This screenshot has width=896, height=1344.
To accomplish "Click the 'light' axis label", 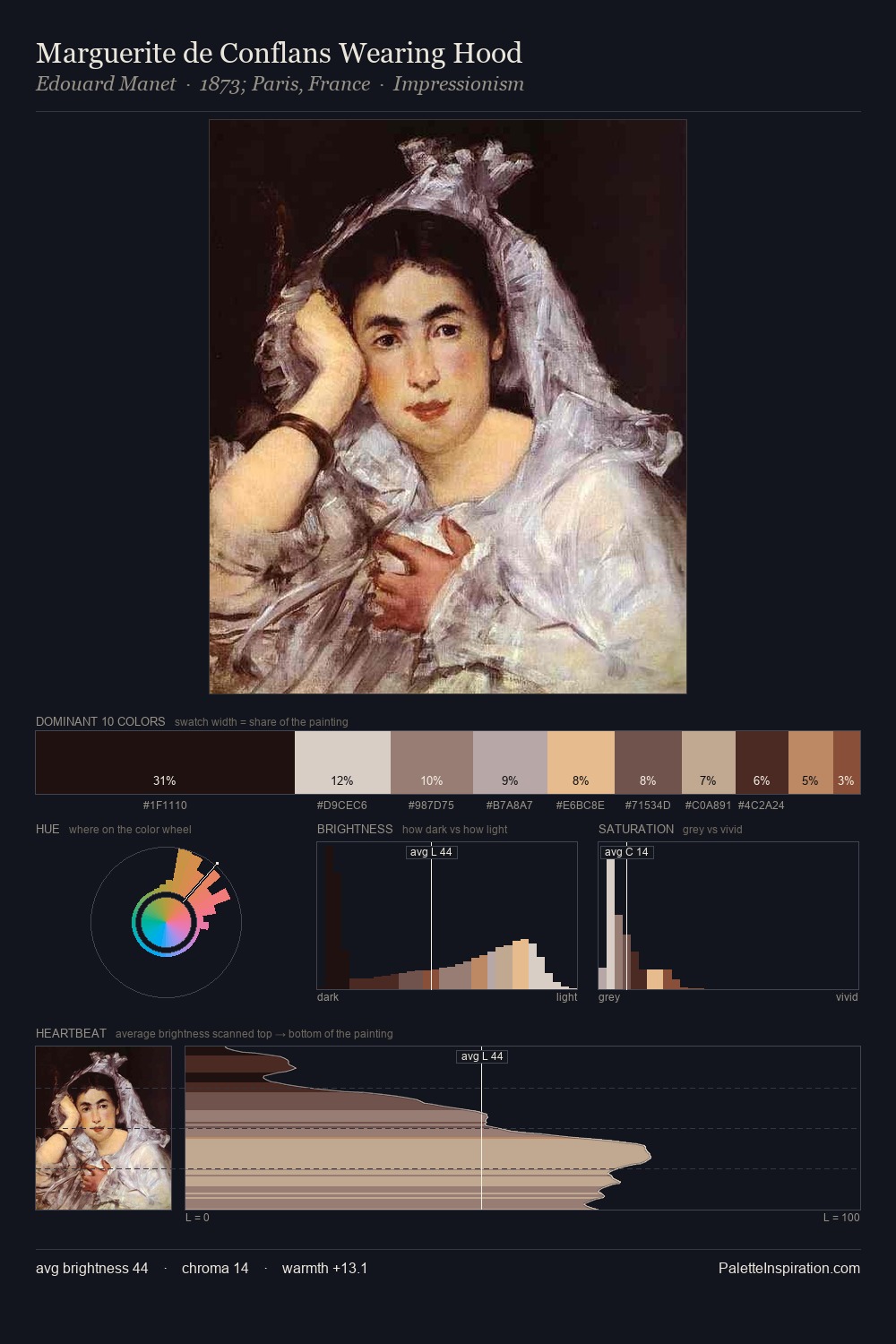I will [x=567, y=997].
